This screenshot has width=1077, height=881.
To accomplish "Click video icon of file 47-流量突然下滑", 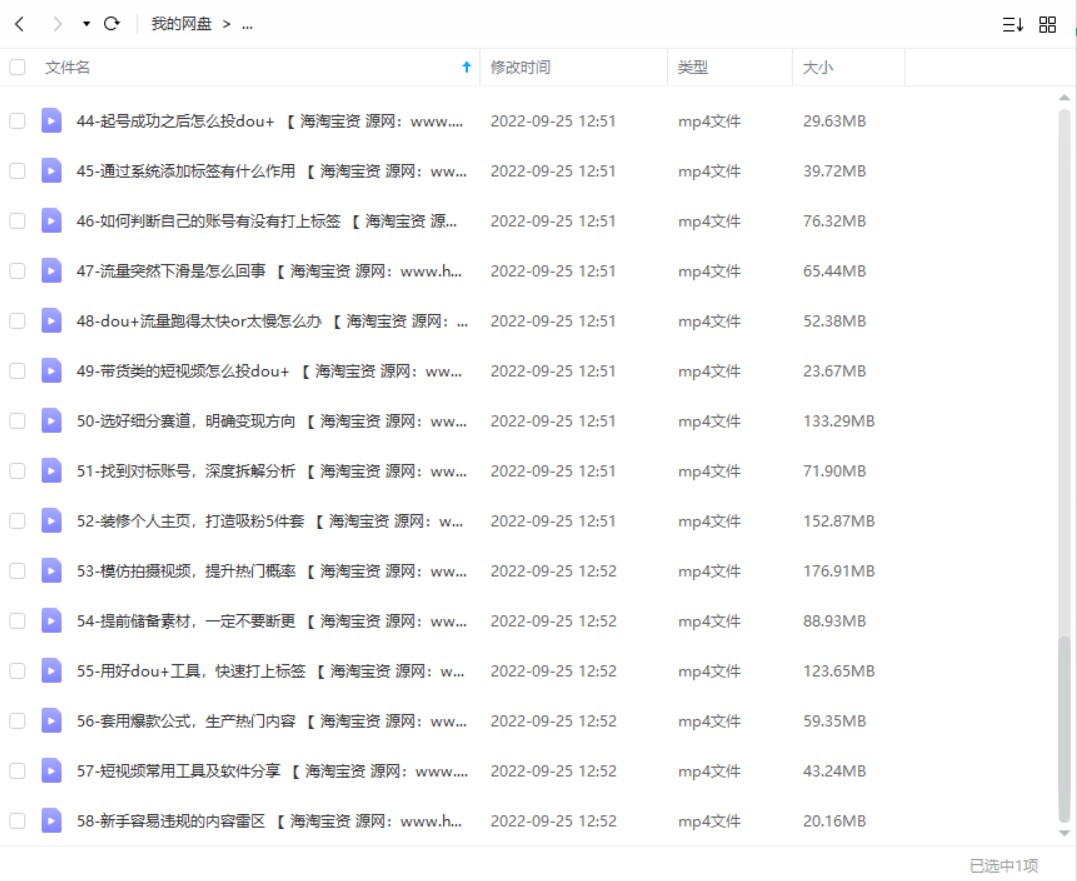I will (x=52, y=271).
